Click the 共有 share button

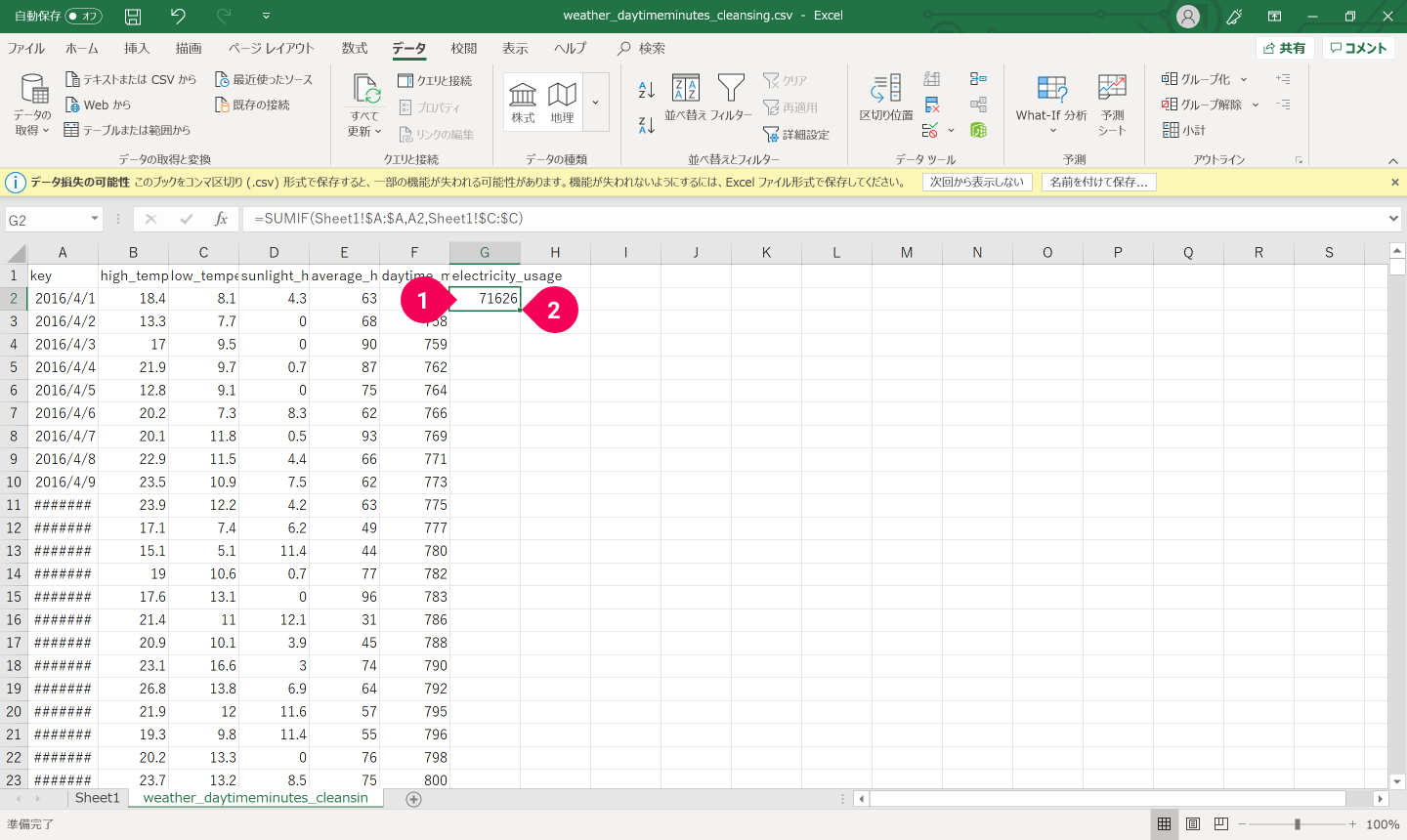click(1284, 48)
